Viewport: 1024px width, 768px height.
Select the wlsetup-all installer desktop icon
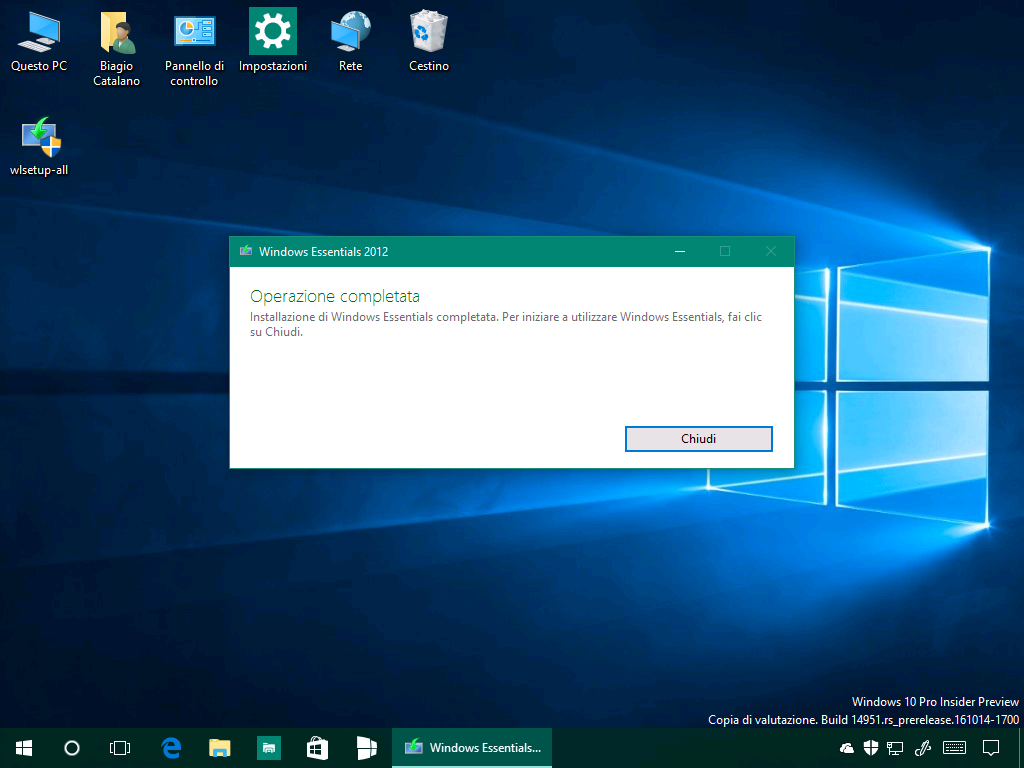coord(39,146)
